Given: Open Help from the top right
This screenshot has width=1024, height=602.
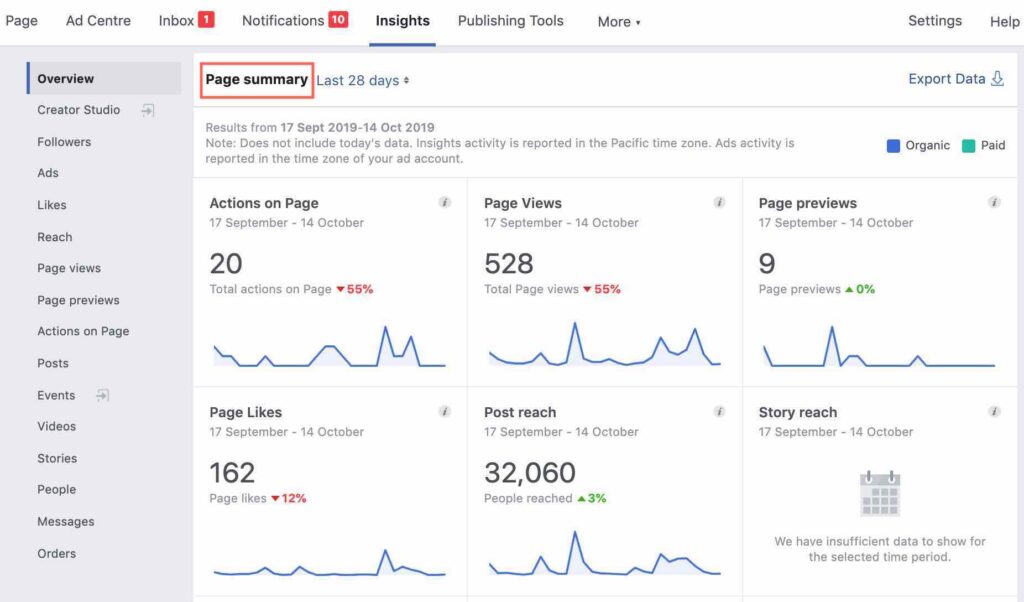Looking at the screenshot, I should 1004,21.
